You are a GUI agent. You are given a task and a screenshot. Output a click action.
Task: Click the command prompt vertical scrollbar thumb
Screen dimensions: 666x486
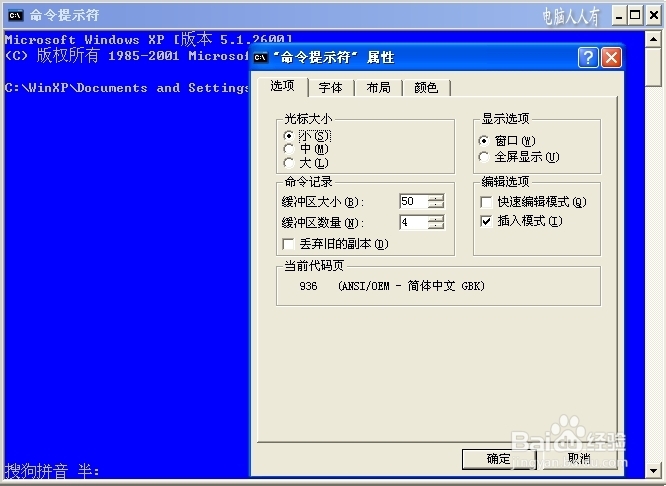pos(653,67)
